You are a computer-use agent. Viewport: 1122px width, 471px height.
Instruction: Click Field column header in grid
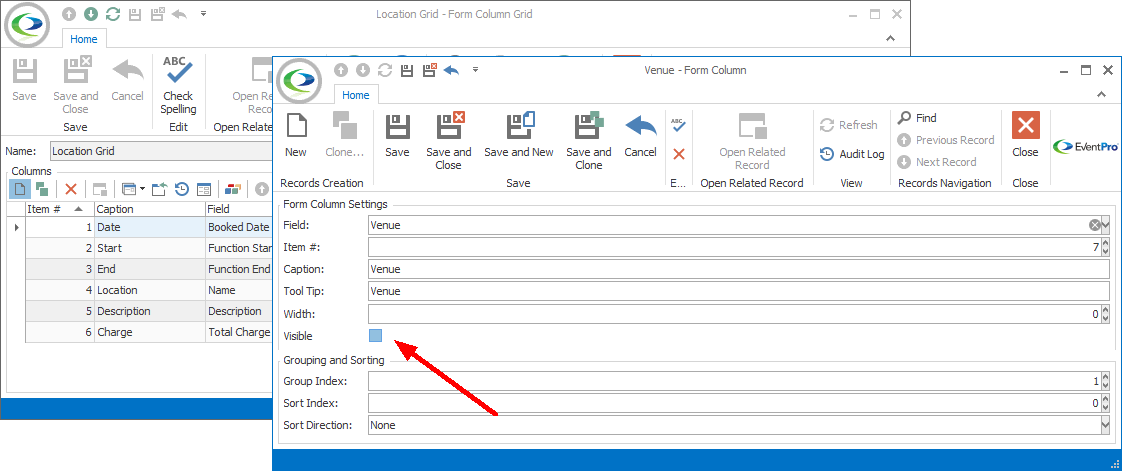tap(239, 209)
